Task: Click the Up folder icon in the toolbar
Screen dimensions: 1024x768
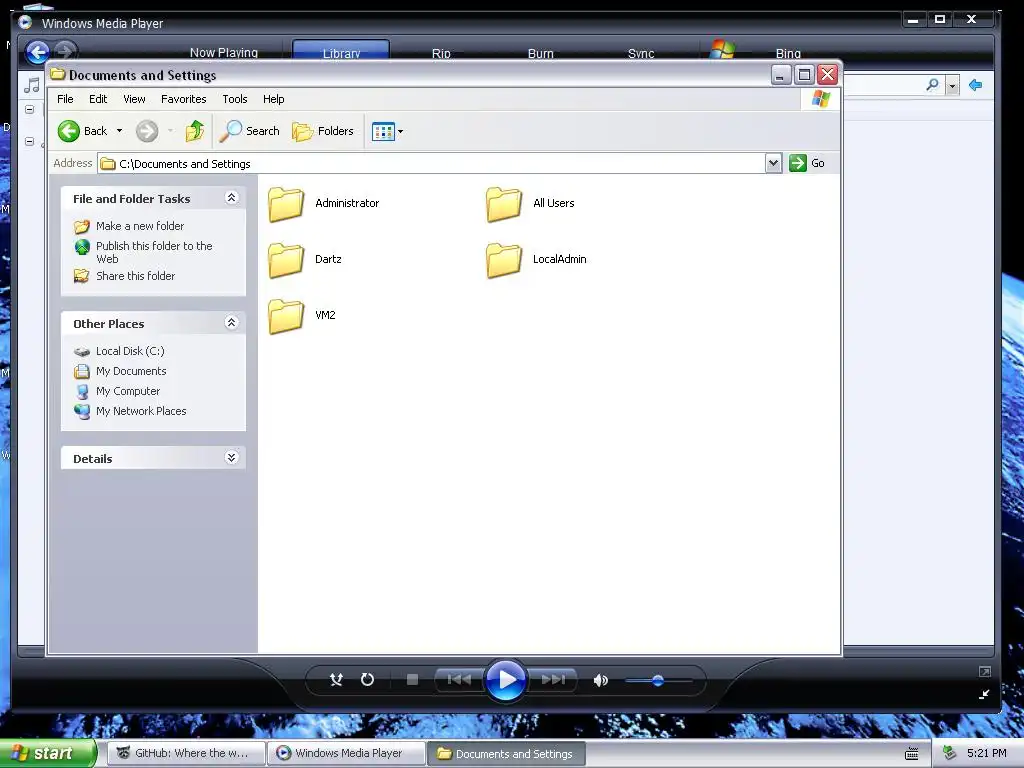Action: [x=194, y=131]
